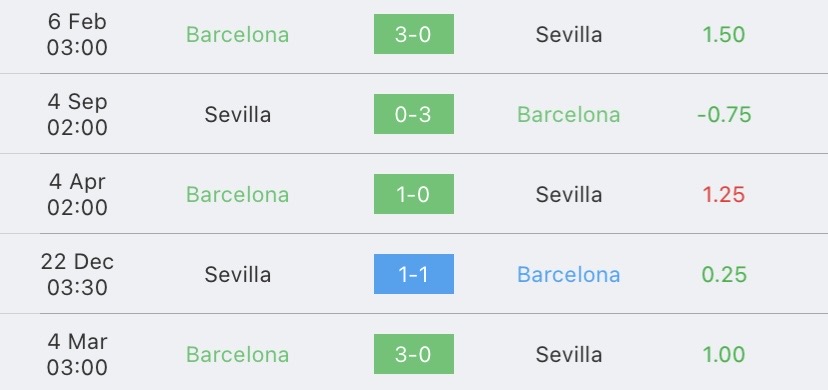
Task: Select Sevilla in the 6 Feb match
Action: (569, 35)
